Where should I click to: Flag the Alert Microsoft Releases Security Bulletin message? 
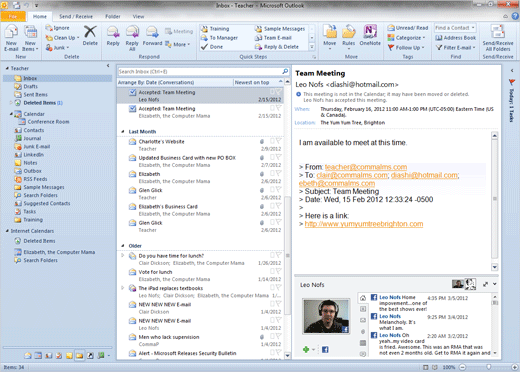(x=279, y=353)
